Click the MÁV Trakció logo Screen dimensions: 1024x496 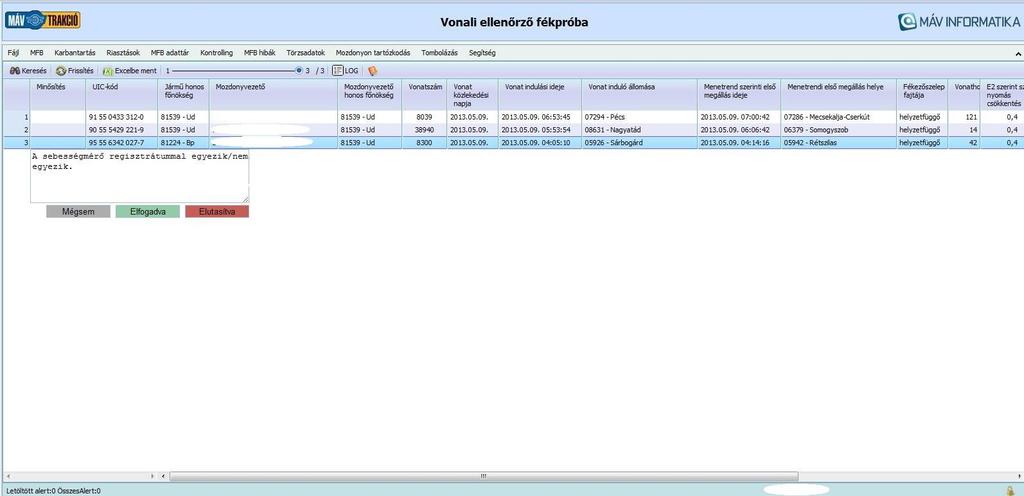(42, 20)
